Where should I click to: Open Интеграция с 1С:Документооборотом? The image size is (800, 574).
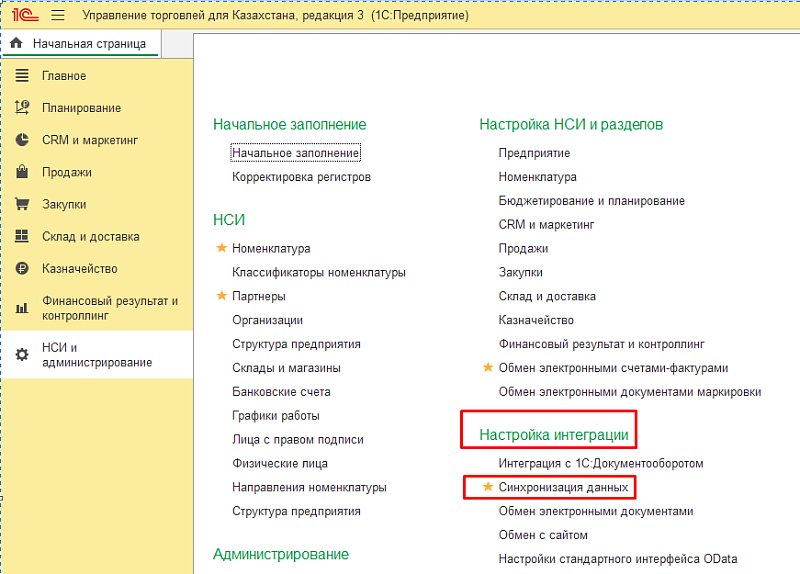coord(601,463)
